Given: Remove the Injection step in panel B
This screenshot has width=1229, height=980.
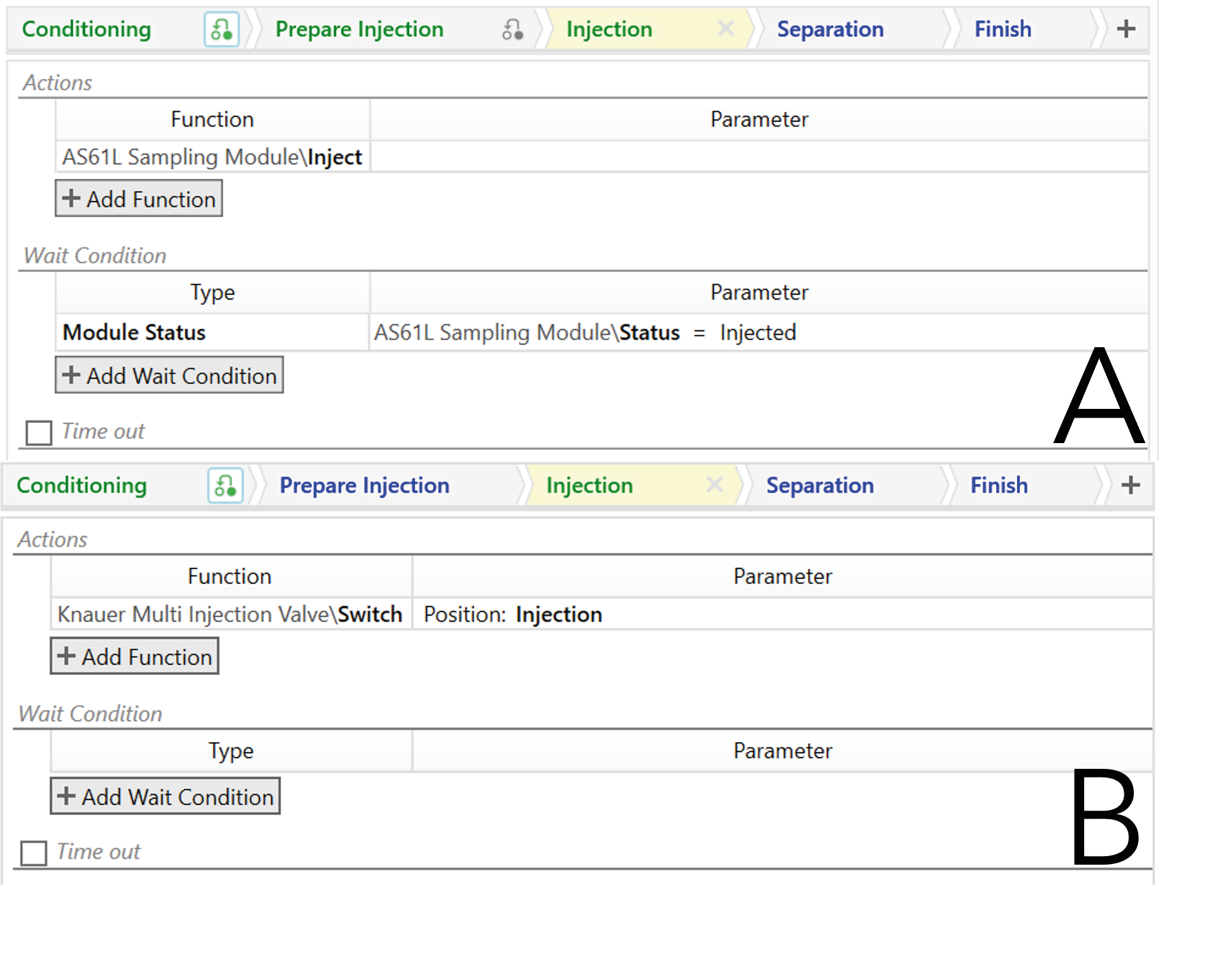Looking at the screenshot, I should (715, 484).
